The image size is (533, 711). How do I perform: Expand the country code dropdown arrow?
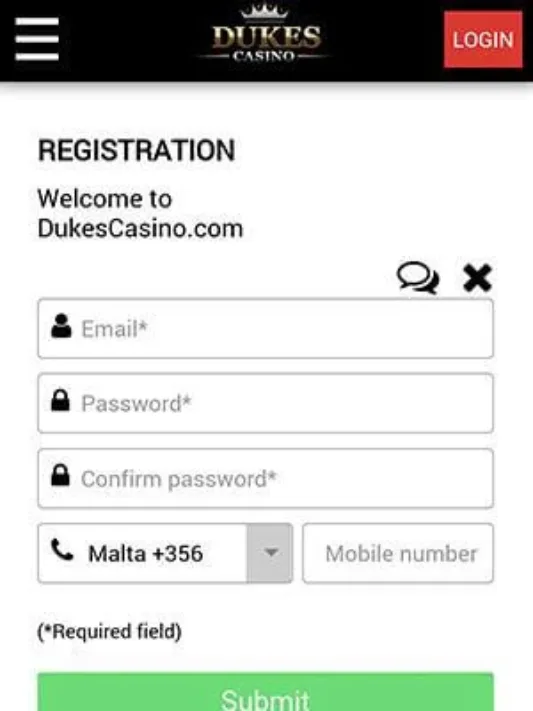(x=270, y=553)
